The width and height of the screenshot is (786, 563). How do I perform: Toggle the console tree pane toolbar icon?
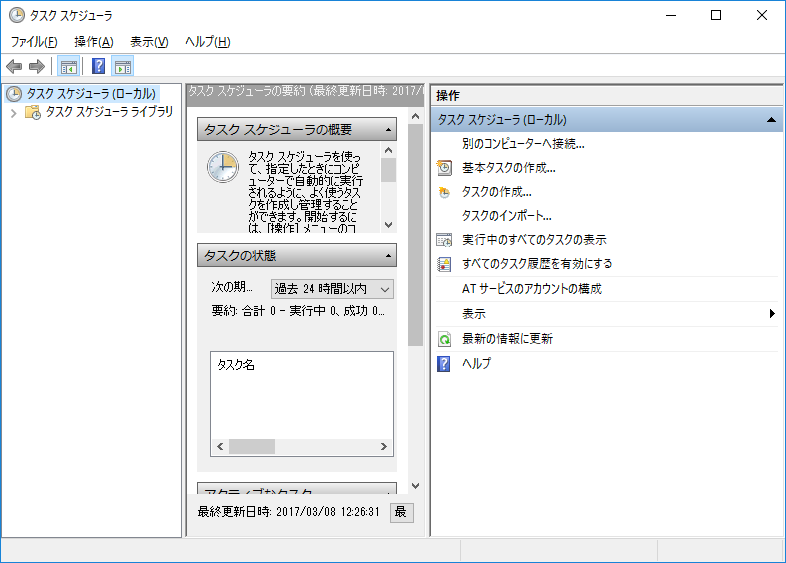69,66
